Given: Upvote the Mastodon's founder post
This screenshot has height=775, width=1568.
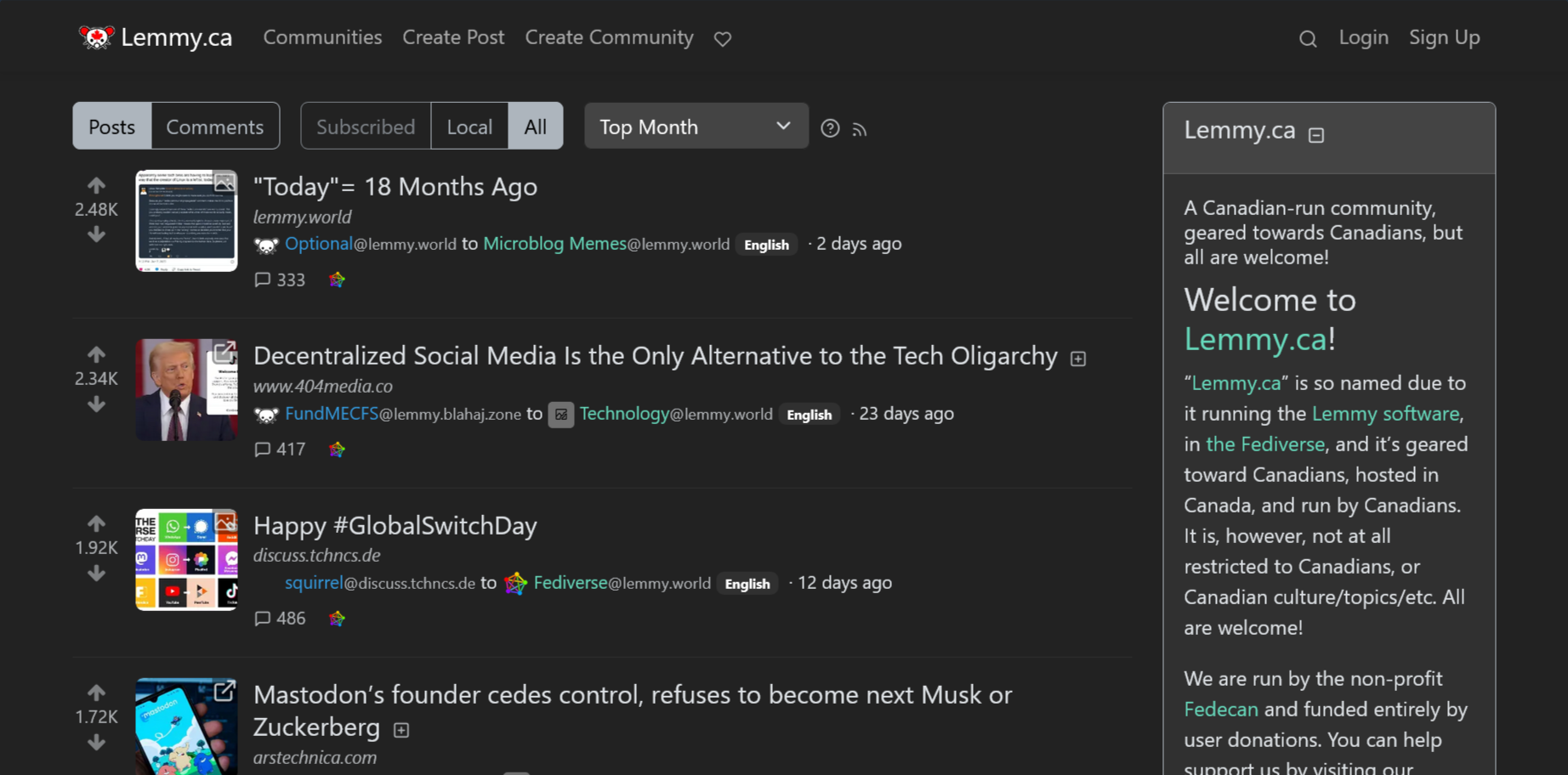Looking at the screenshot, I should [x=96, y=693].
